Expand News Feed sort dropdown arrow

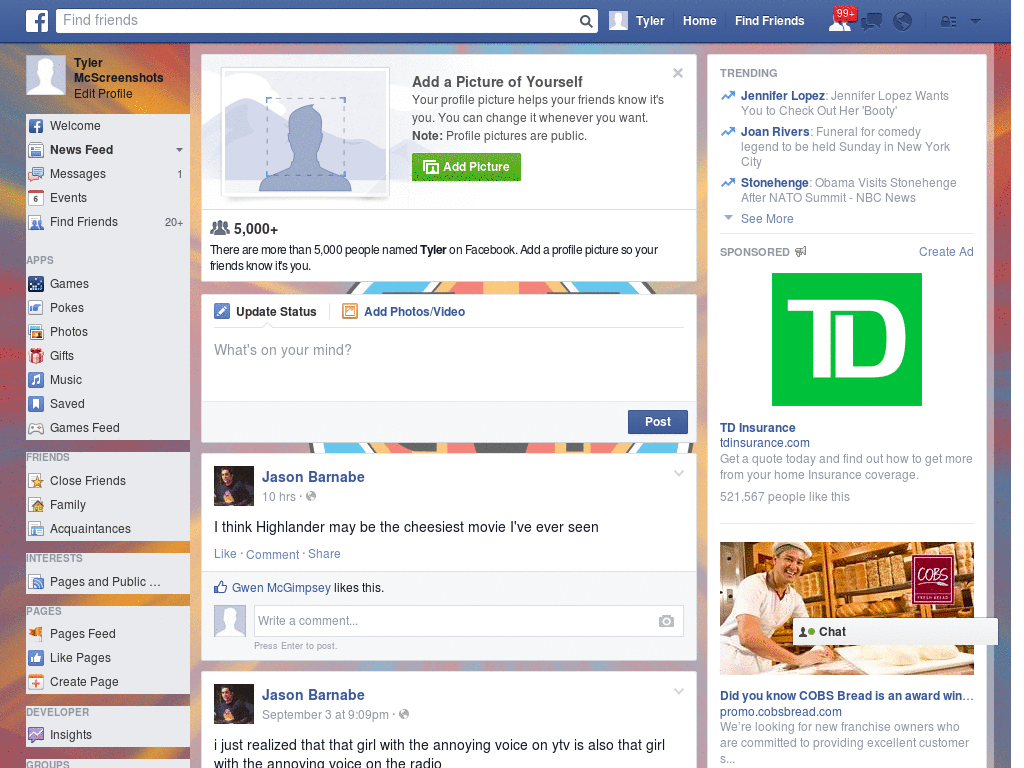(179, 150)
